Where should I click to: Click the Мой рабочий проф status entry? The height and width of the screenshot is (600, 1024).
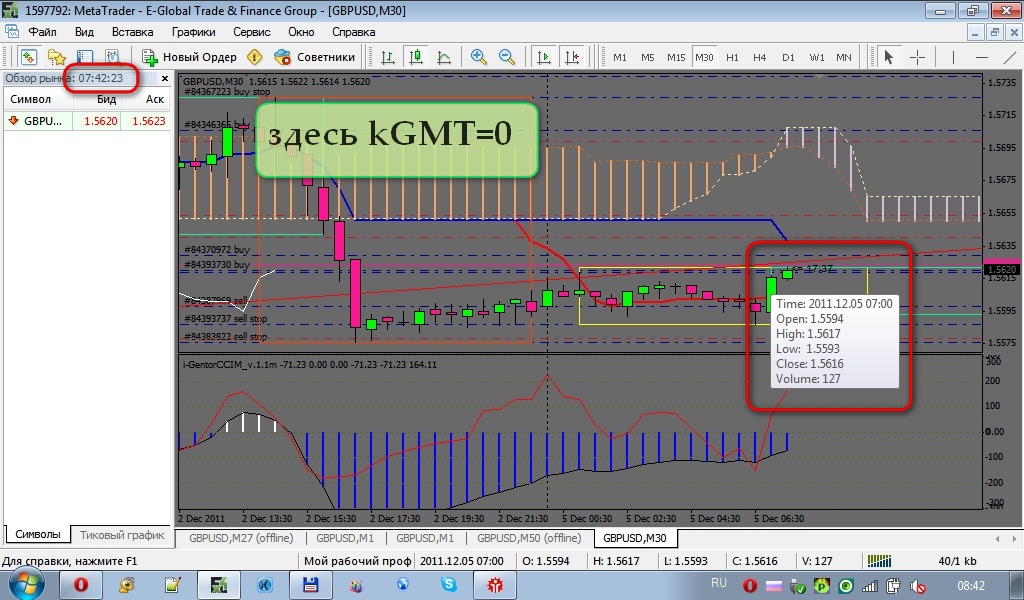pos(357,561)
